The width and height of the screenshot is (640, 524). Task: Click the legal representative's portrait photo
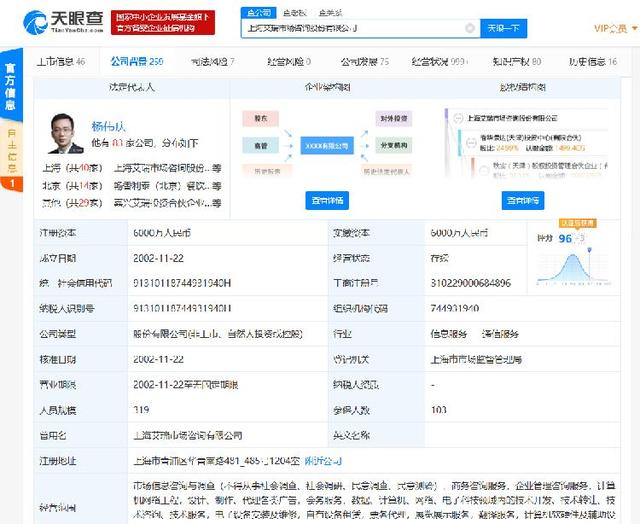[x=66, y=133]
